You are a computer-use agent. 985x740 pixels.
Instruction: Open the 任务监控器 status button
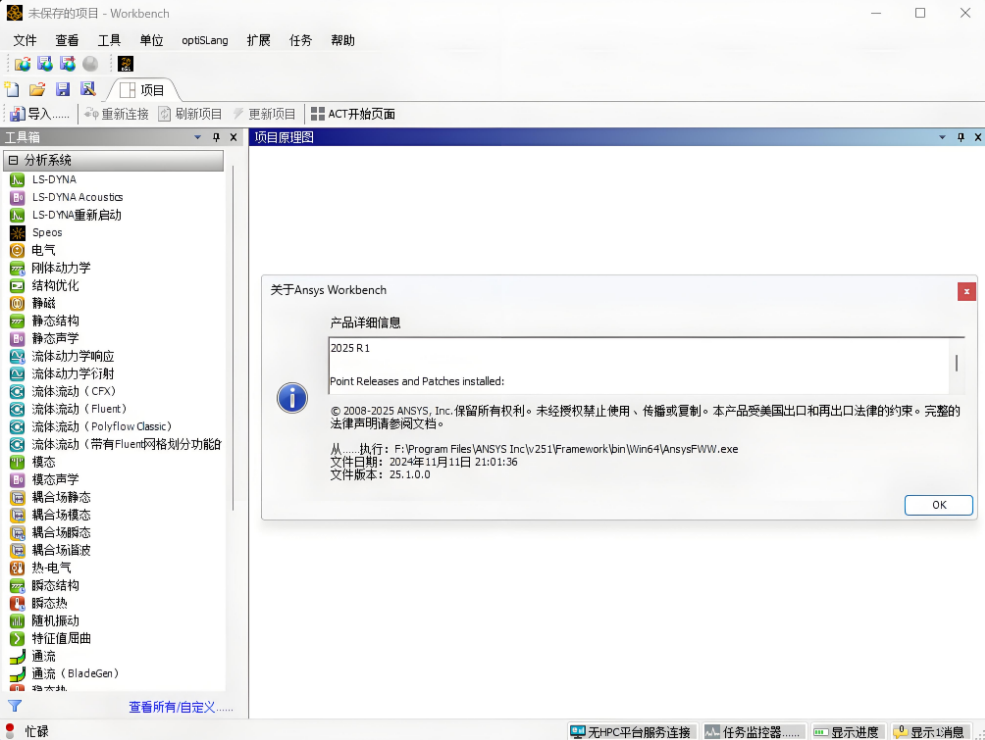(x=753, y=732)
